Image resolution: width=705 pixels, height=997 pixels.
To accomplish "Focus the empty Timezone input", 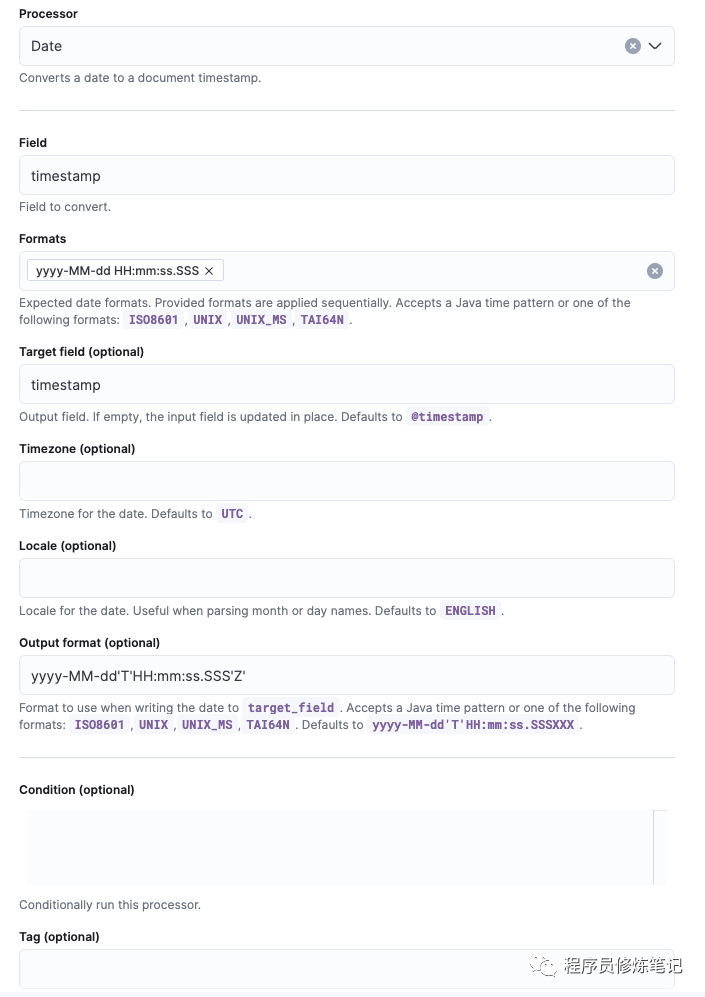I will point(346,481).
